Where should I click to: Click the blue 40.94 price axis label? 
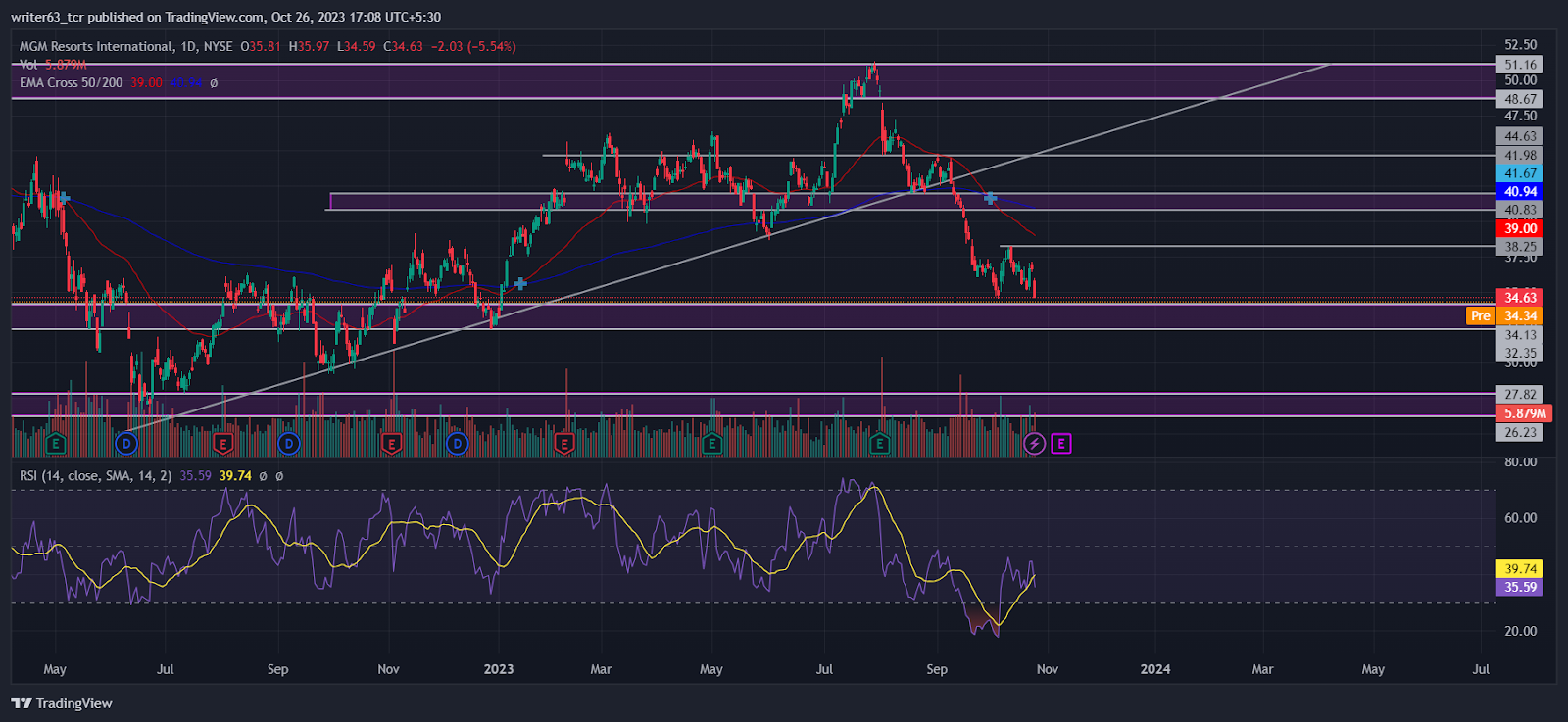click(1520, 192)
